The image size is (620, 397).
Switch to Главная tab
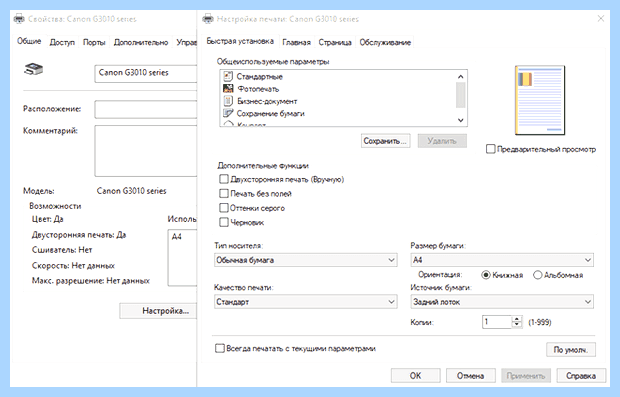coord(296,42)
